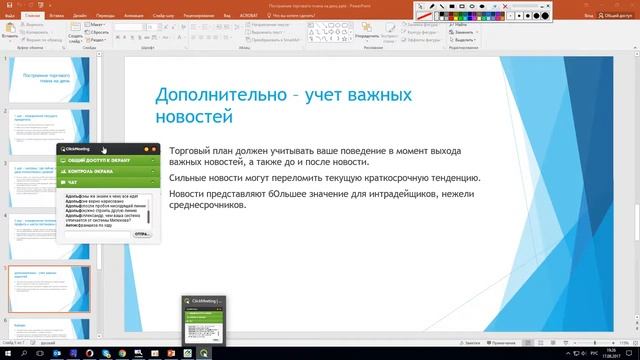Open the Раздел section dropdown
Image resolution: width=640 pixels, height=360 pixels.
click(96, 40)
